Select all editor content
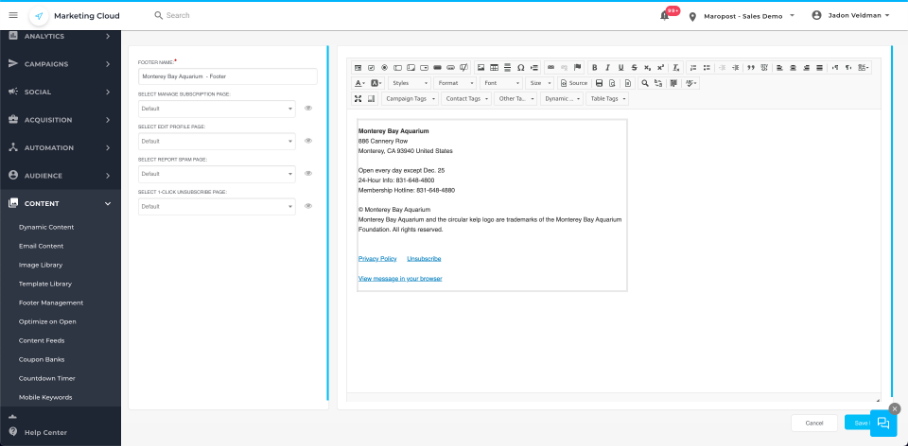The width and height of the screenshot is (908, 446). pos(673,83)
